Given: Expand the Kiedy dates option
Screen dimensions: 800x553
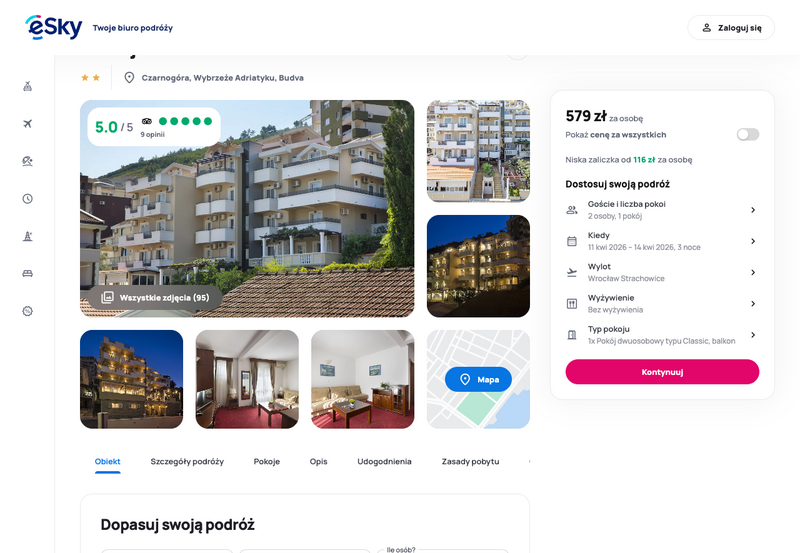Looking at the screenshot, I should [662, 241].
